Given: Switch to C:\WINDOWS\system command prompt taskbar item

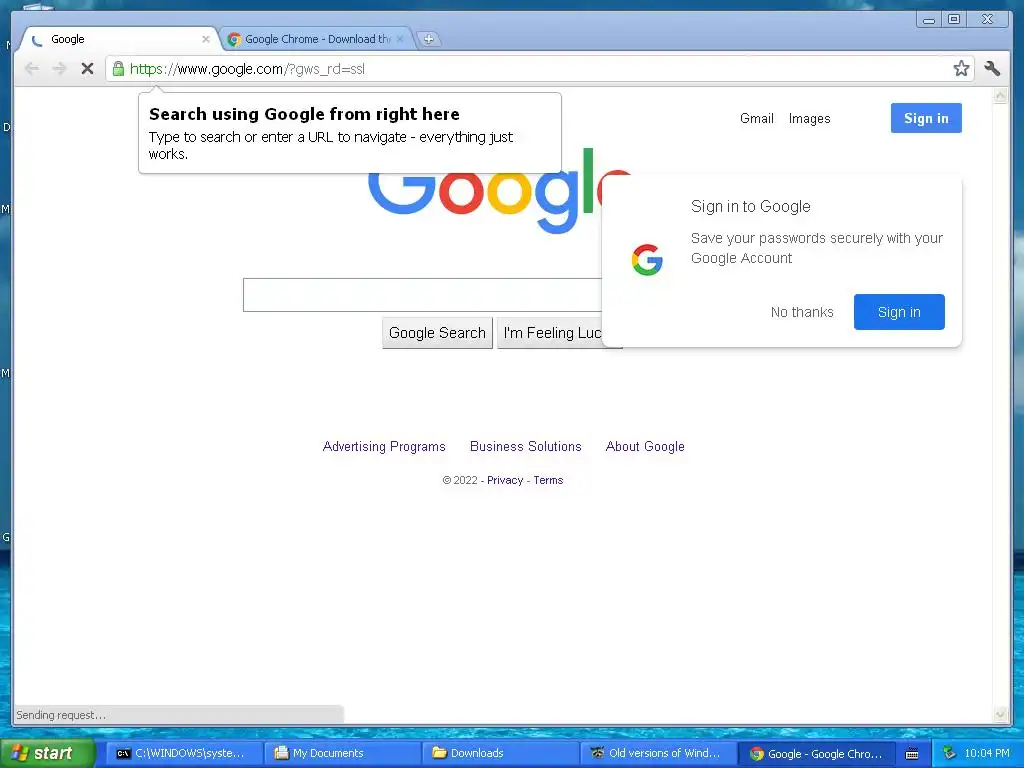Looking at the screenshot, I should [184, 753].
